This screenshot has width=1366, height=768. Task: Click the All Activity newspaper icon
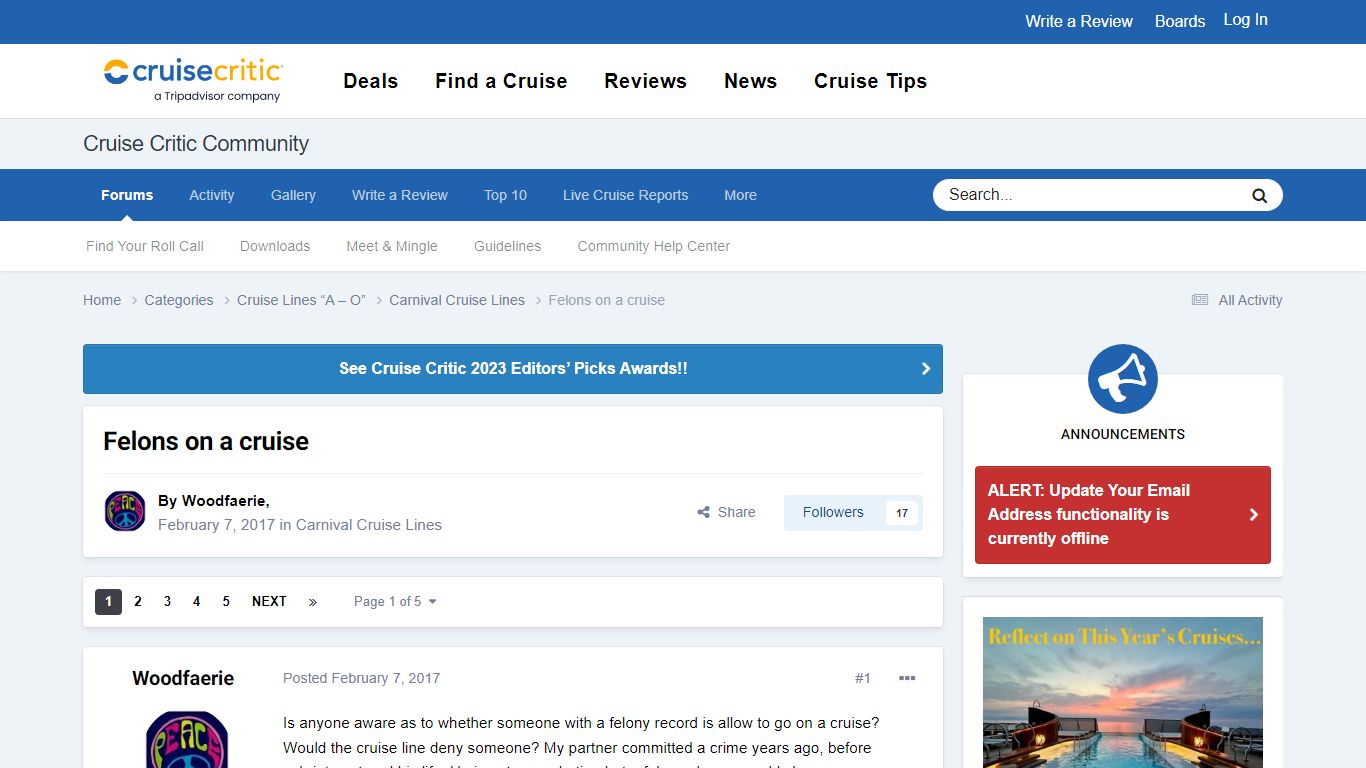(x=1200, y=300)
